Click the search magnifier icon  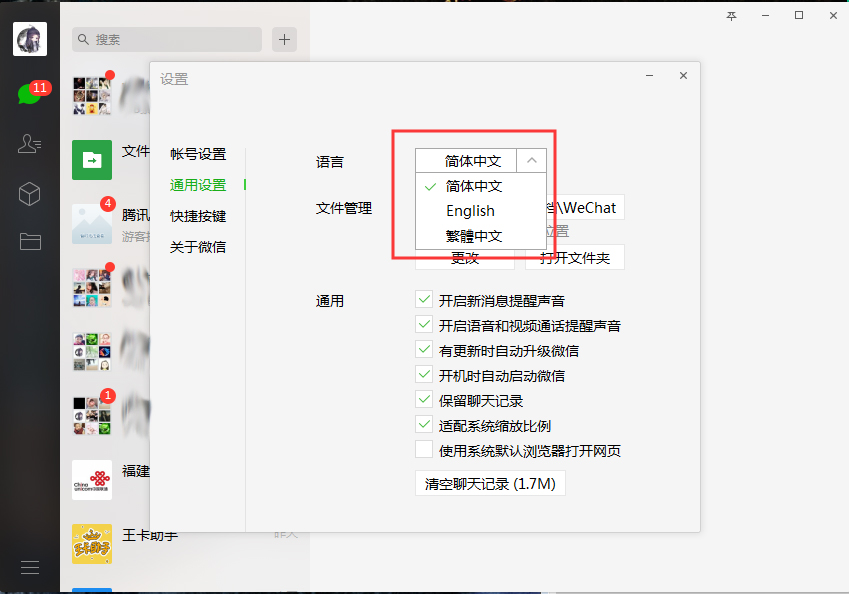click(x=83, y=38)
